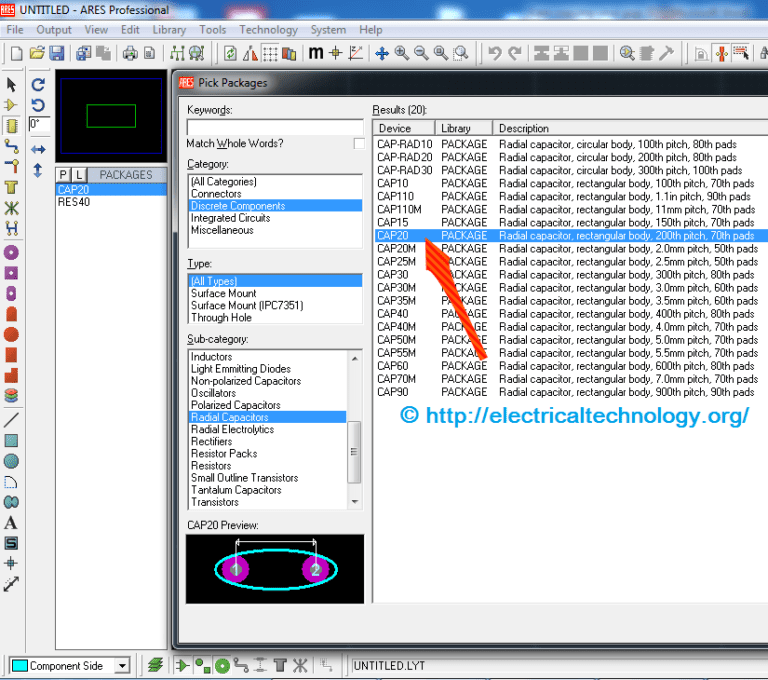Image resolution: width=768 pixels, height=680 pixels.
Task: Open the Tools menu
Action: tap(213, 30)
